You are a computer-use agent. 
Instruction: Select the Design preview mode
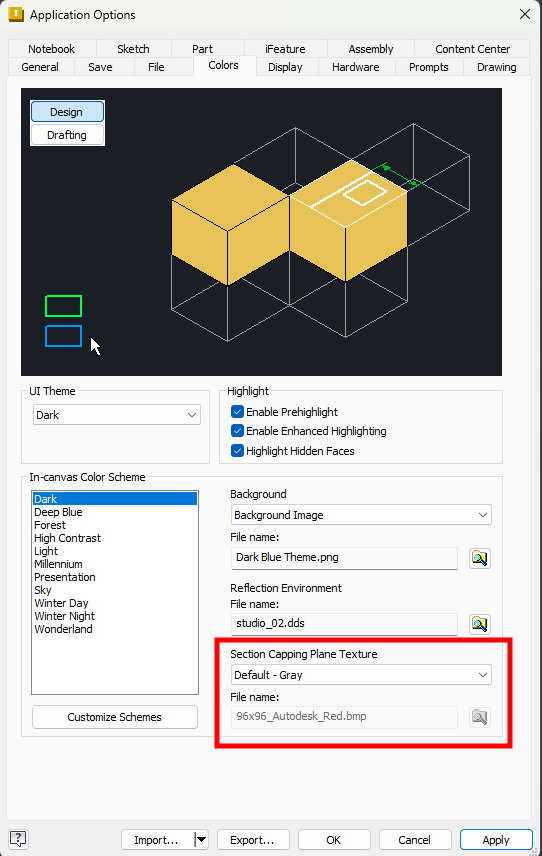point(67,112)
